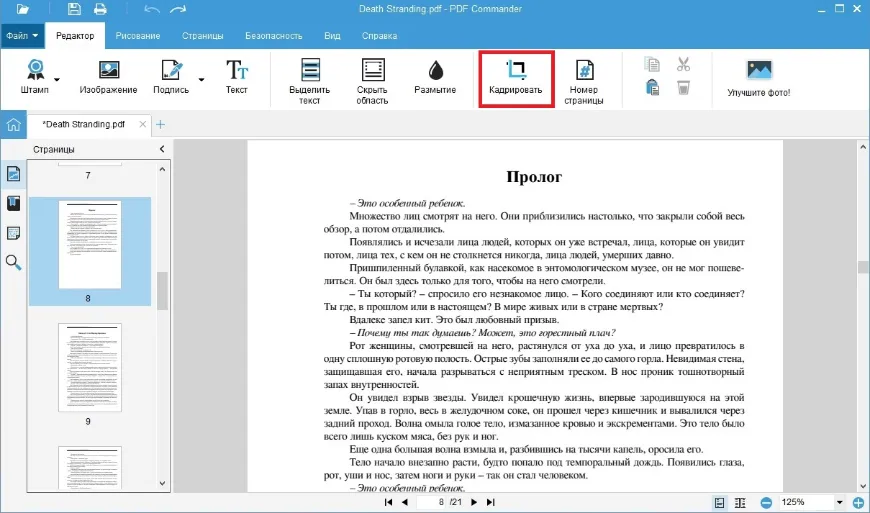
Task: Click document scrollbar down arrow
Action: point(863,486)
